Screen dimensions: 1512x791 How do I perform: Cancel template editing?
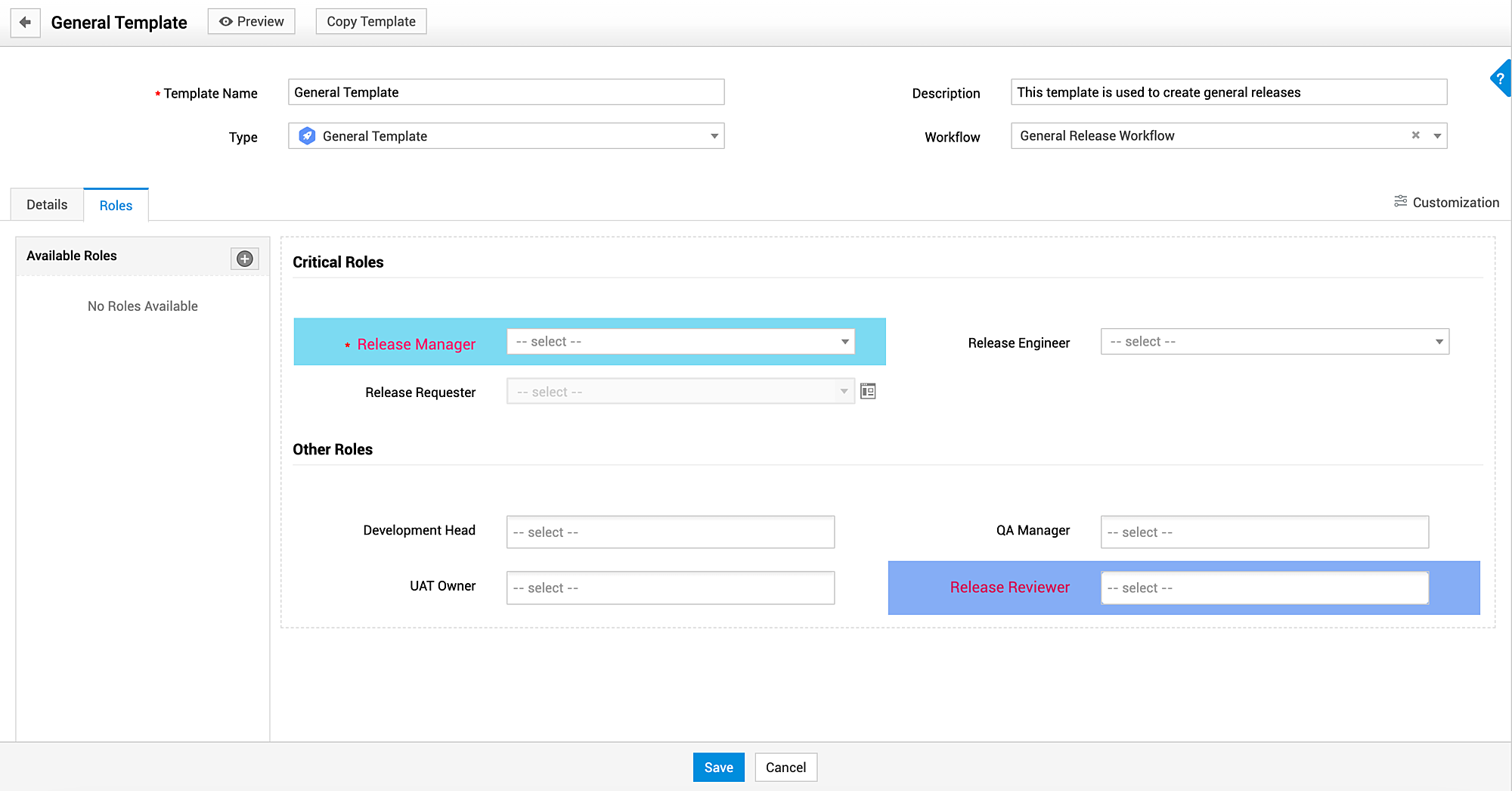tap(785, 767)
